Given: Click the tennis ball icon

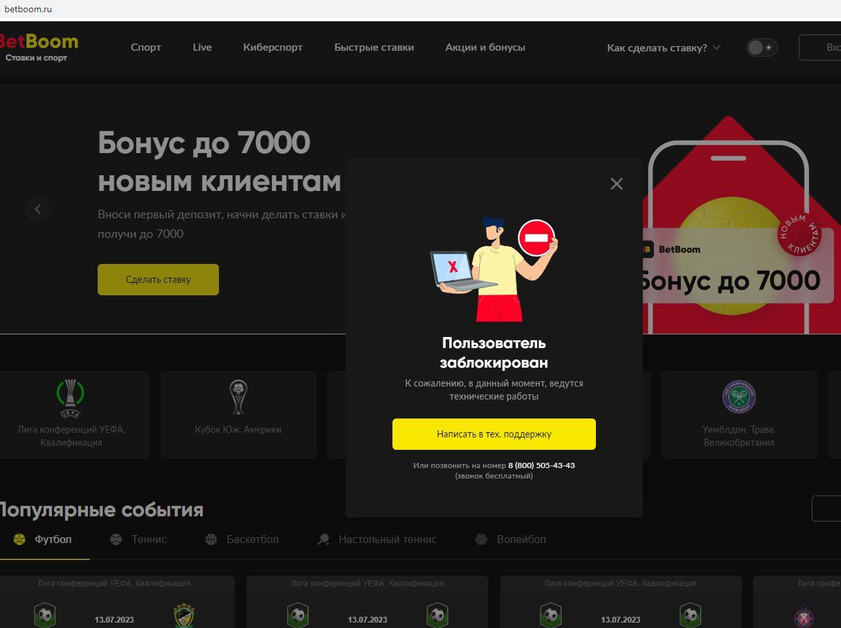Looking at the screenshot, I should 116,540.
